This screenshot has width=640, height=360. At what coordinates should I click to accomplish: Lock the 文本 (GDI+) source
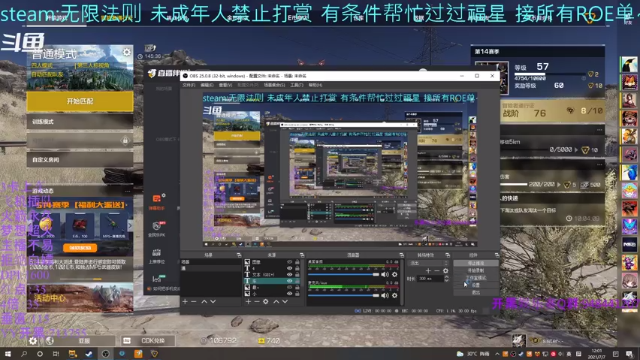click(x=297, y=275)
